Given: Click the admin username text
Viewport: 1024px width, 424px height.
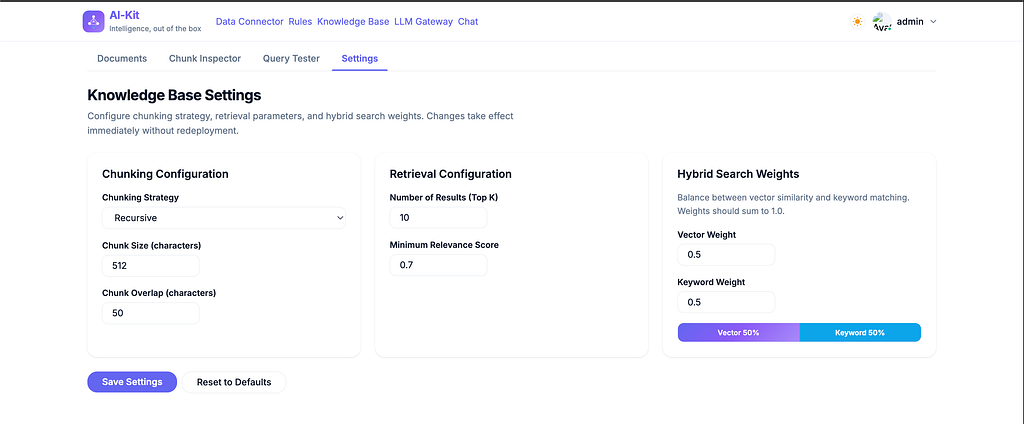Looking at the screenshot, I should pyautogui.click(x=910, y=22).
